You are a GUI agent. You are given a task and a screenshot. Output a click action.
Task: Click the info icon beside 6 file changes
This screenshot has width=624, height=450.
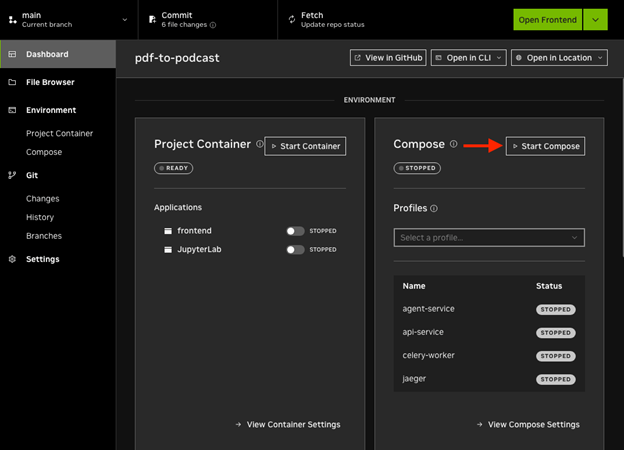click(x=213, y=25)
